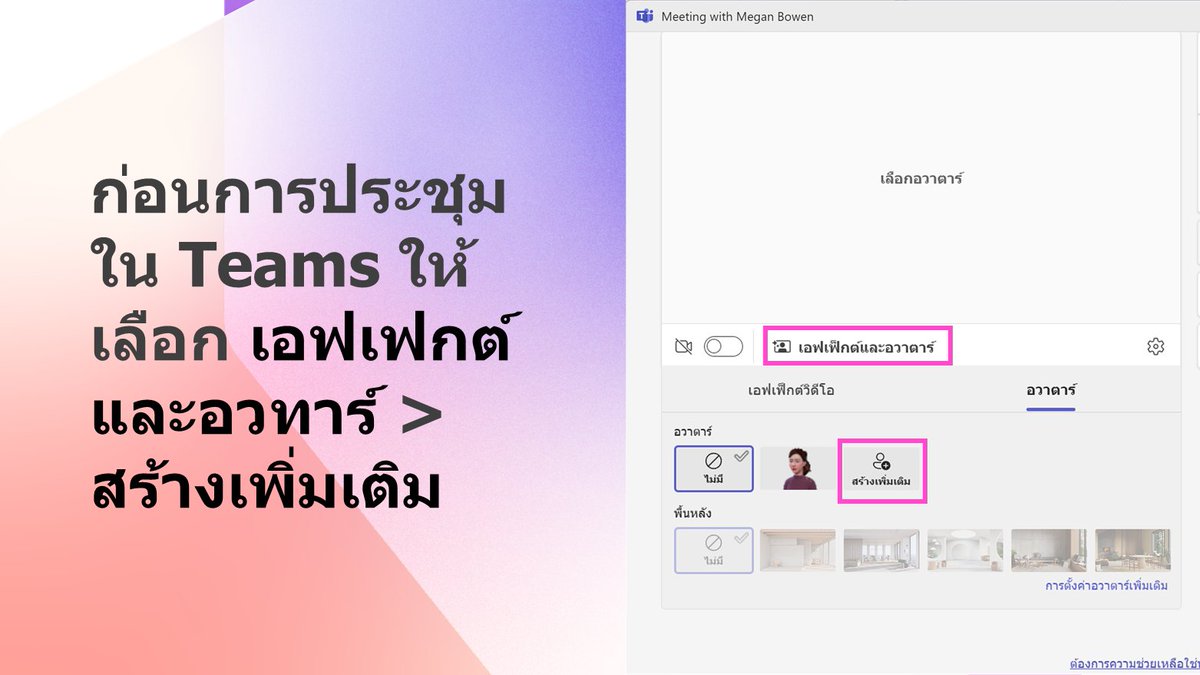Pick the fourth room background thumbnail
Screen dimensions: 1200x675
click(x=1049, y=550)
